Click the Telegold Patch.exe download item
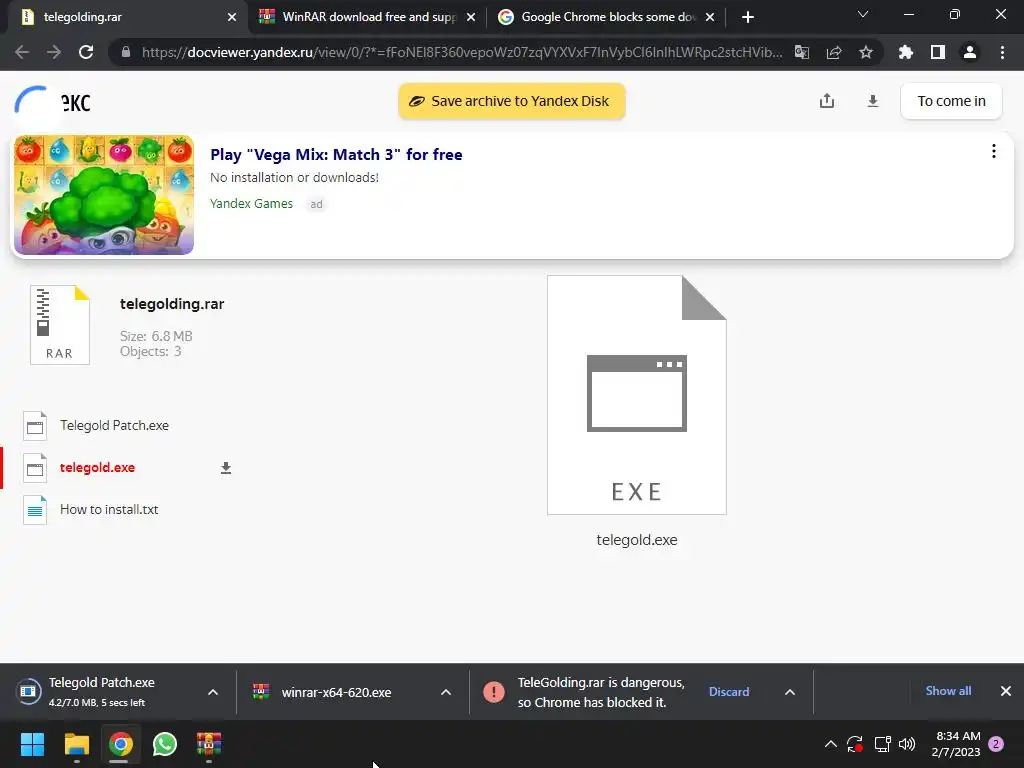1024x768 pixels. 102,692
